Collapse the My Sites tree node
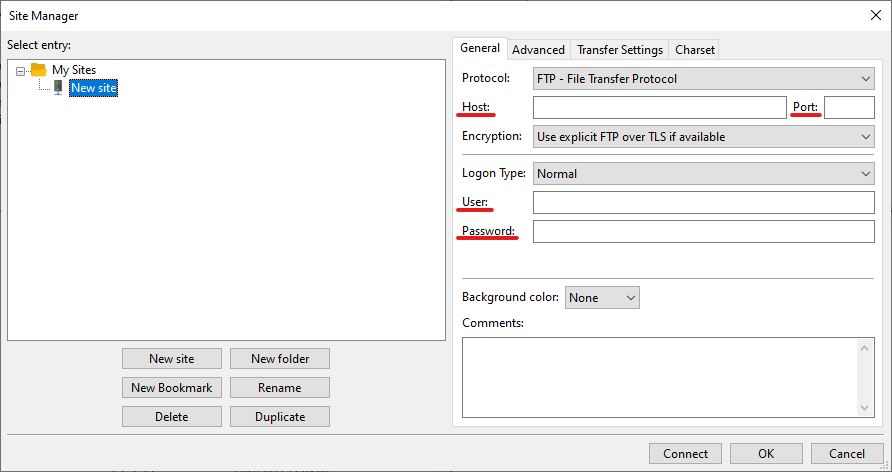Screen dimensions: 892x472 [x=21, y=71]
